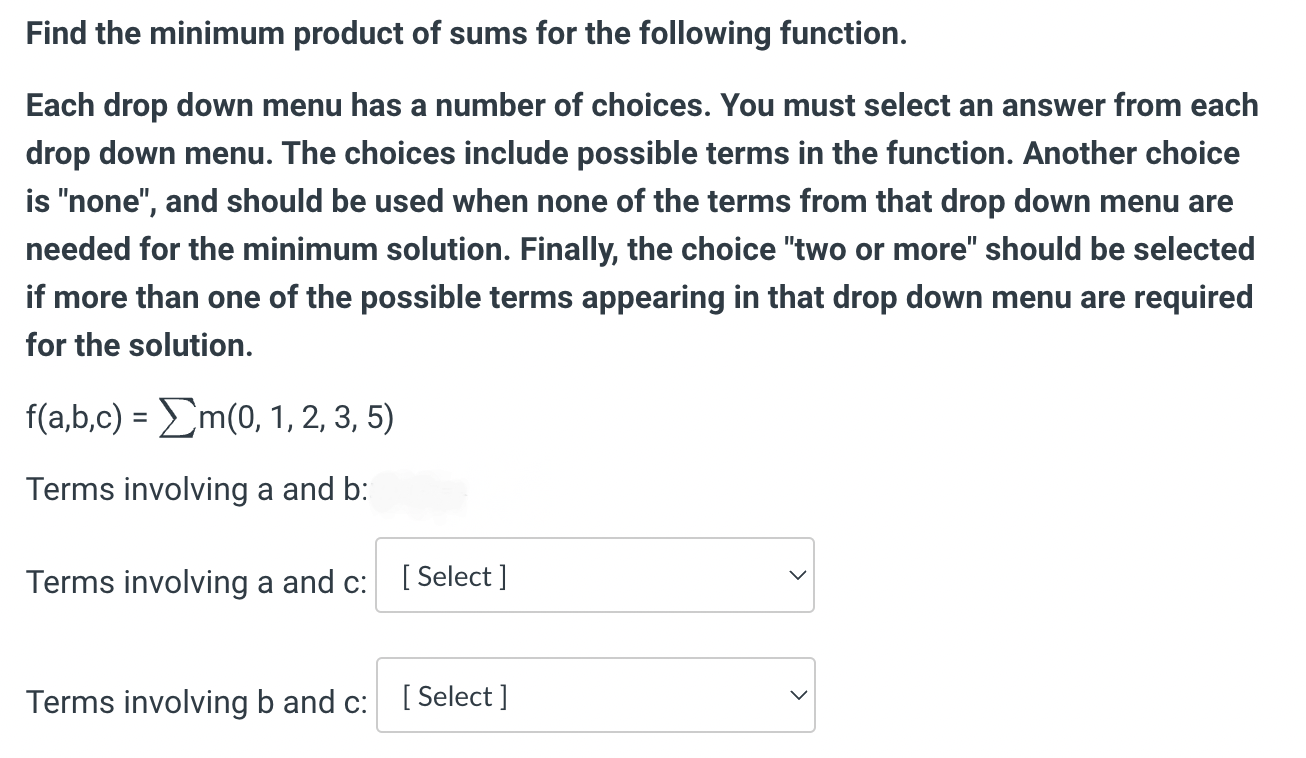Click the '[ Select ]' placeholder in the b and c menu
Screen dimensions: 1306x758
click(x=453, y=696)
